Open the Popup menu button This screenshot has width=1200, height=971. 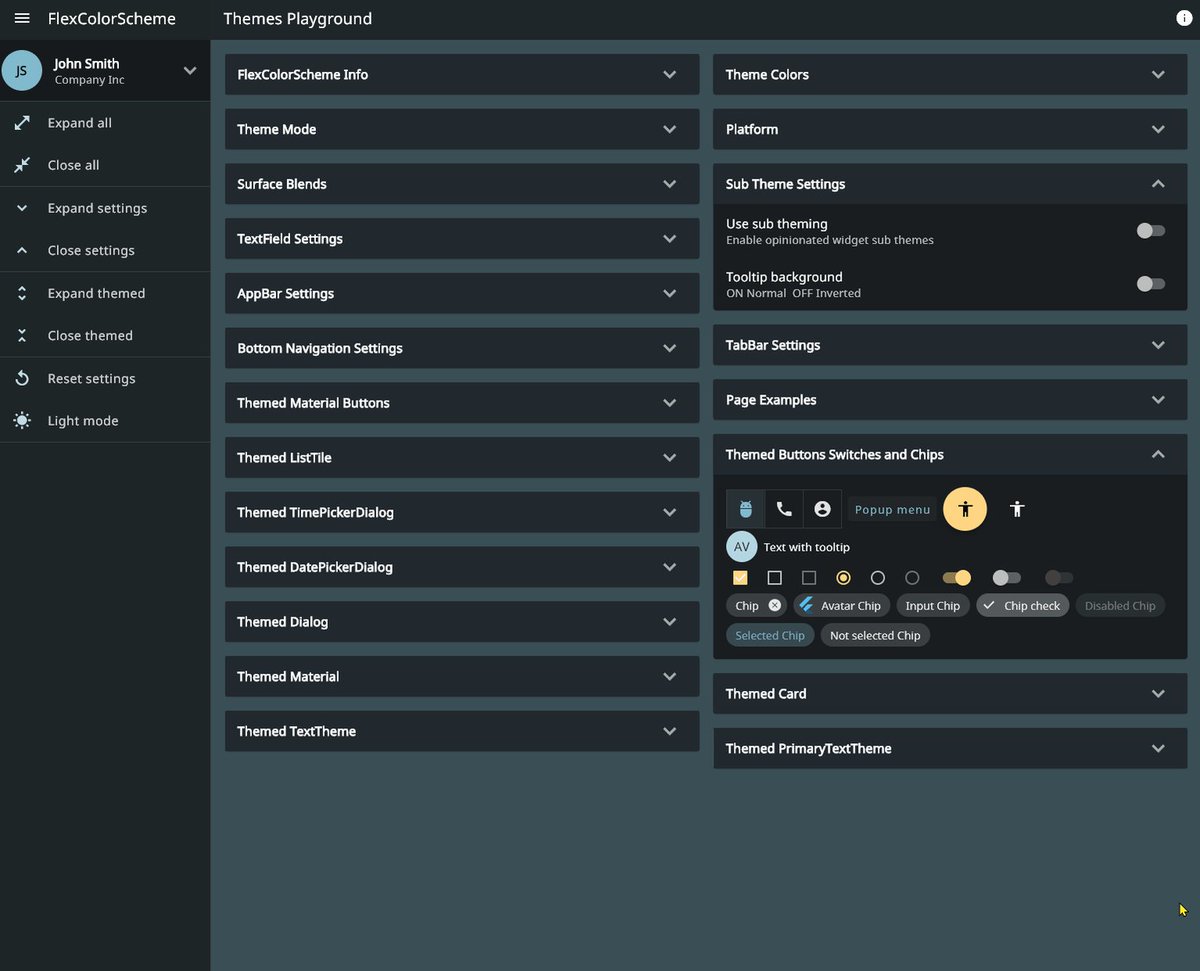tap(893, 509)
